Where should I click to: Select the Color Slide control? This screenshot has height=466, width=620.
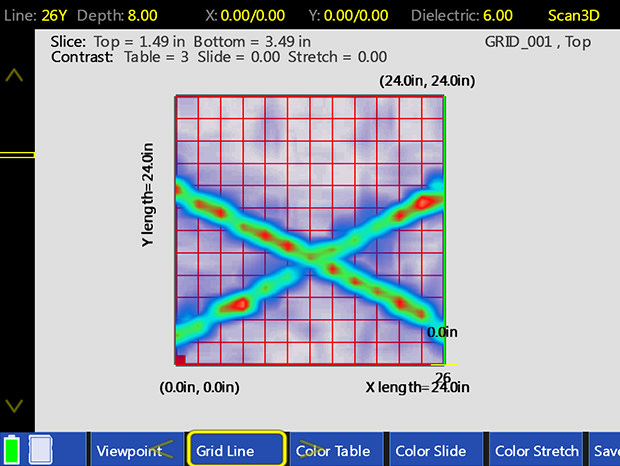point(431,451)
